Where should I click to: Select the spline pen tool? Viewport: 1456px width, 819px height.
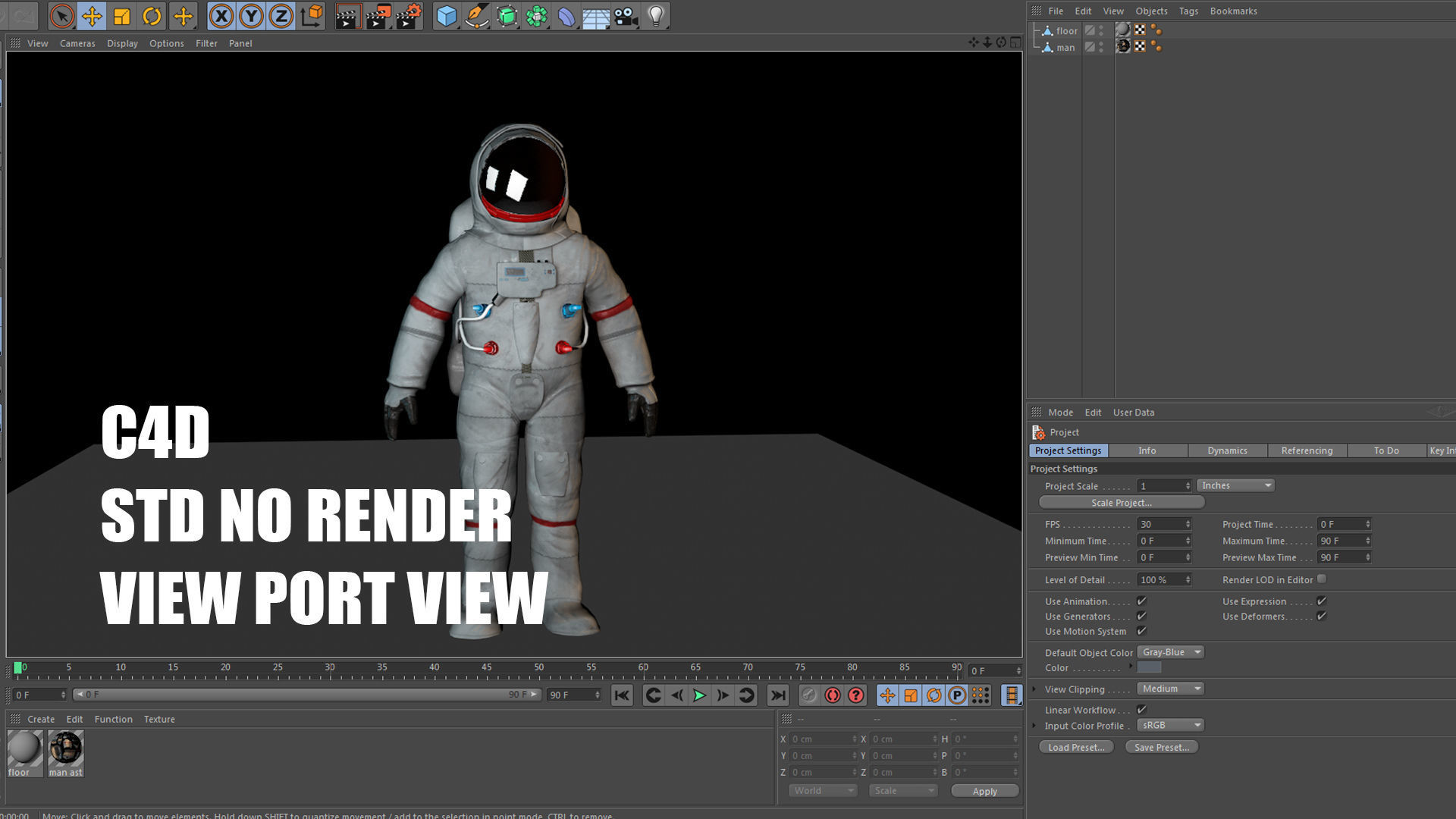(476, 16)
